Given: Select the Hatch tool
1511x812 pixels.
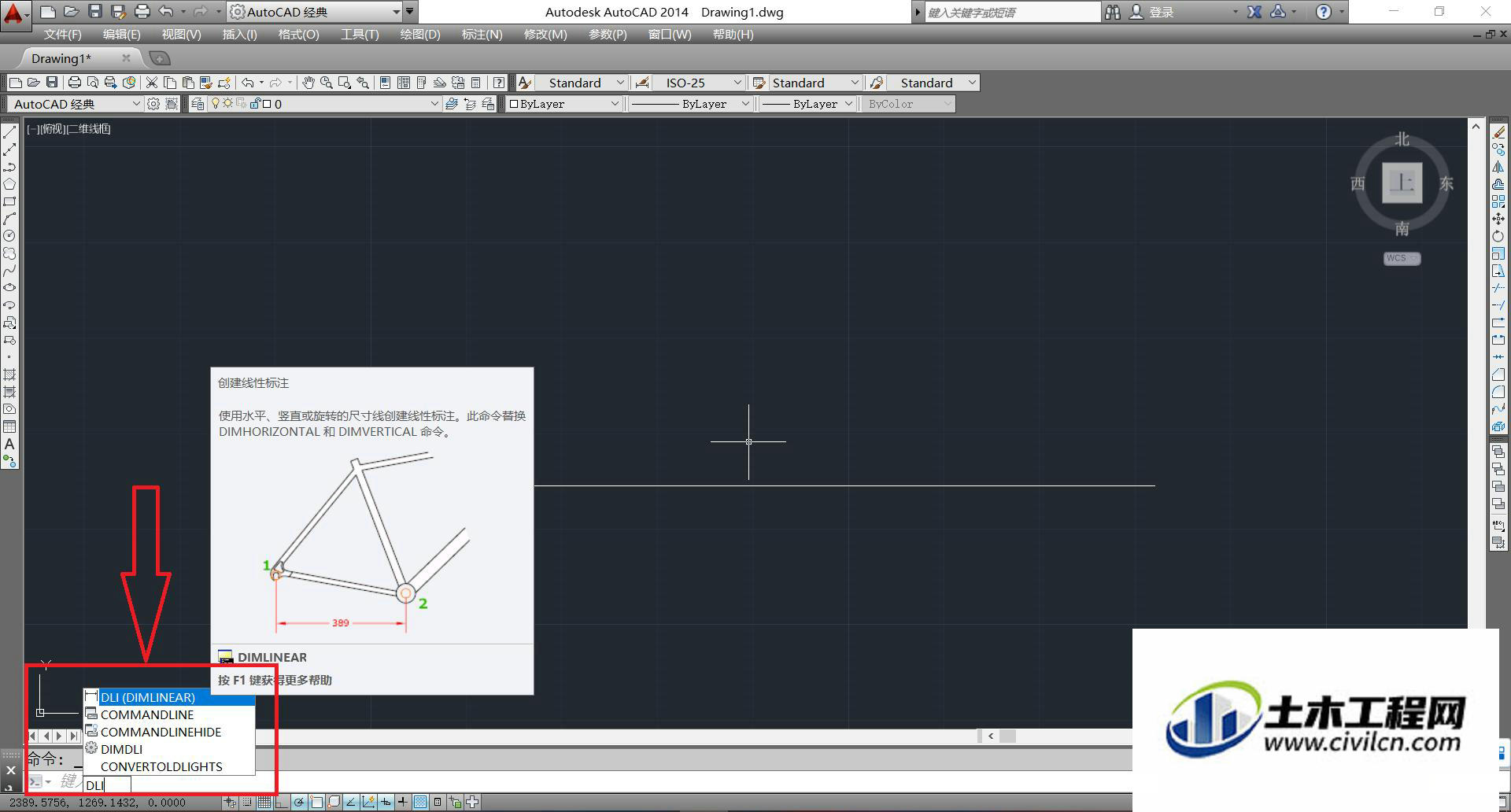Looking at the screenshot, I should 9,375.
